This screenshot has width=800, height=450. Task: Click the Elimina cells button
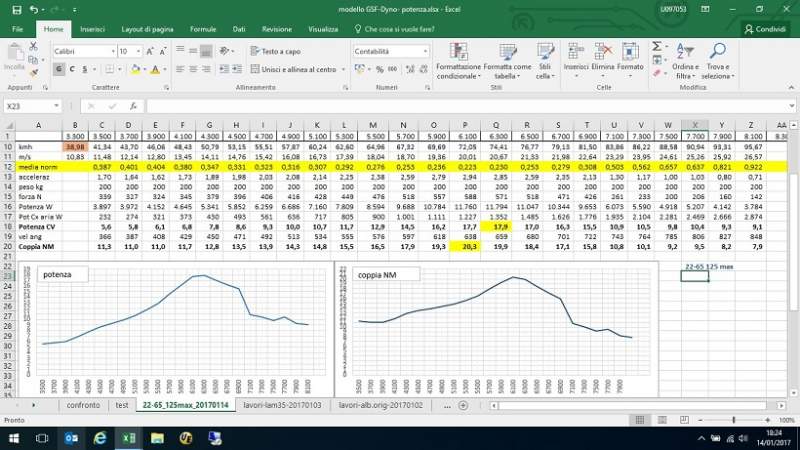[x=603, y=61]
